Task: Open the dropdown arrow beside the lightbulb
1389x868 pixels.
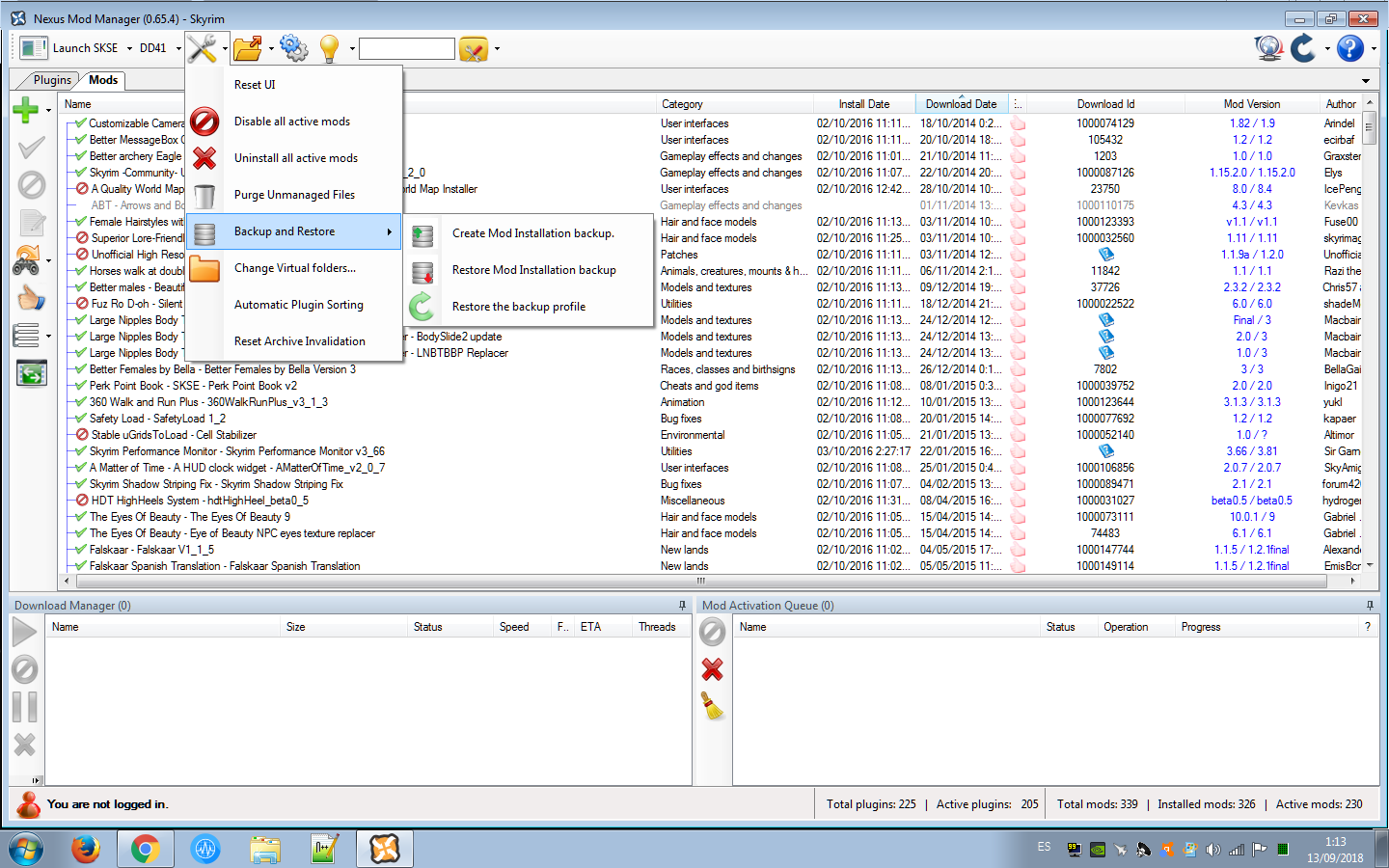Action: (x=352, y=48)
